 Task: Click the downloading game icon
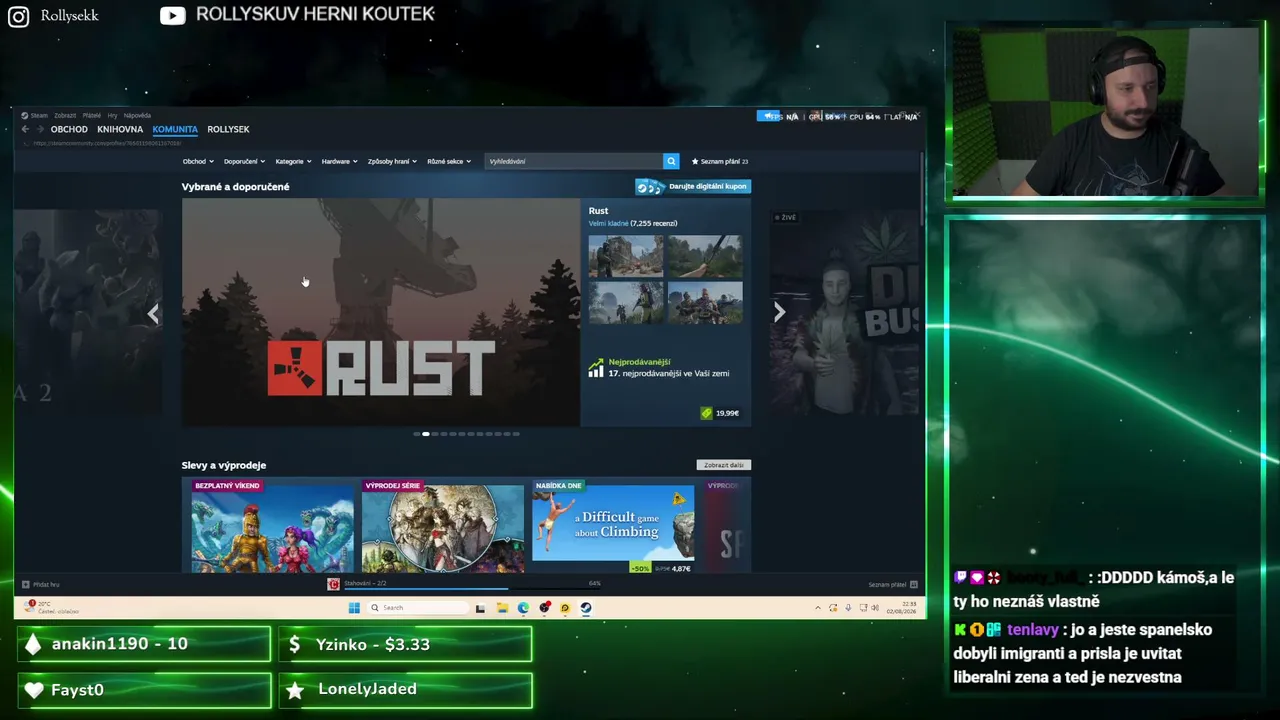pos(334,584)
